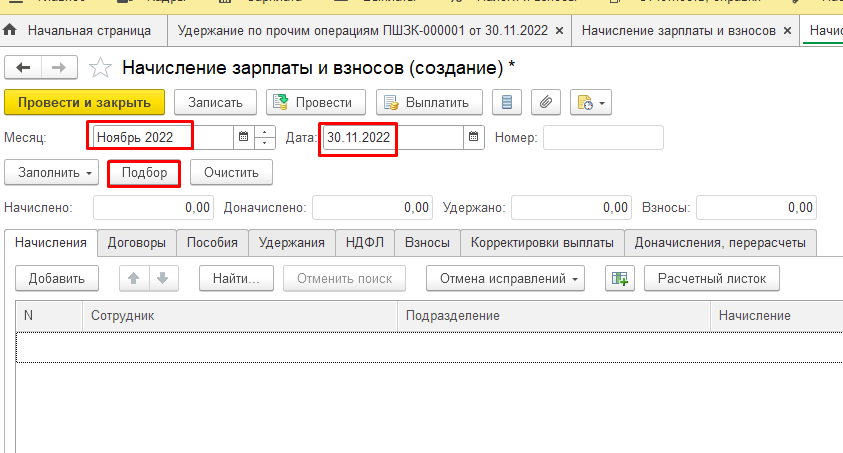Click the Очистить button
This screenshot has width=843, height=453.
pos(231,172)
